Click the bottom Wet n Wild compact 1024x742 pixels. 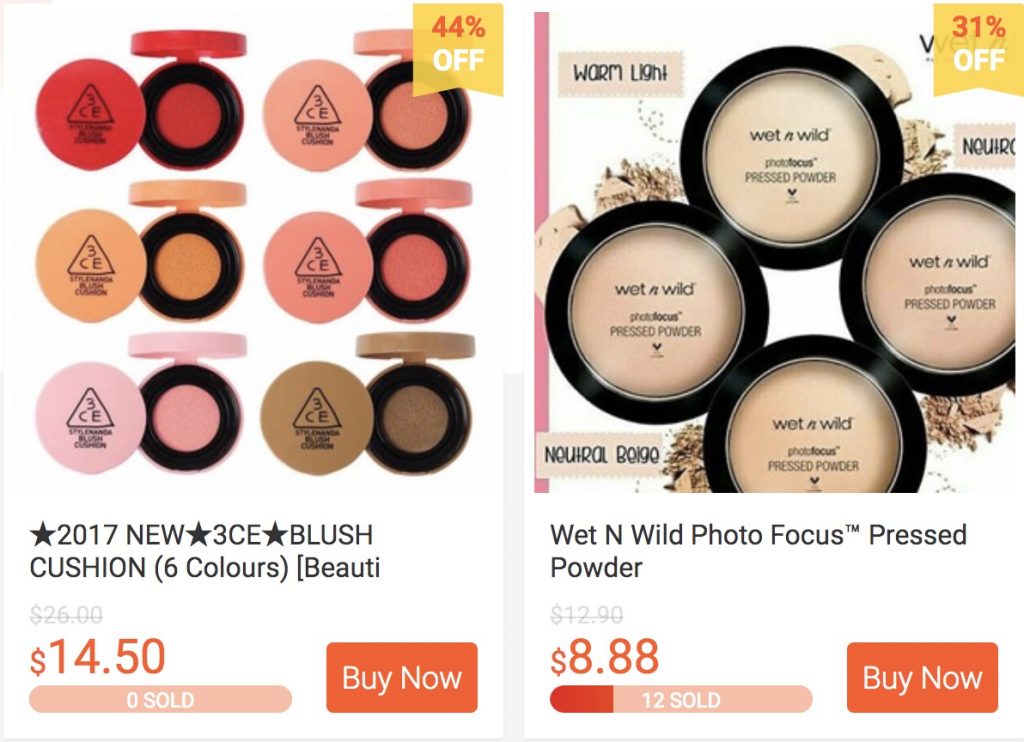pyautogui.click(x=814, y=431)
